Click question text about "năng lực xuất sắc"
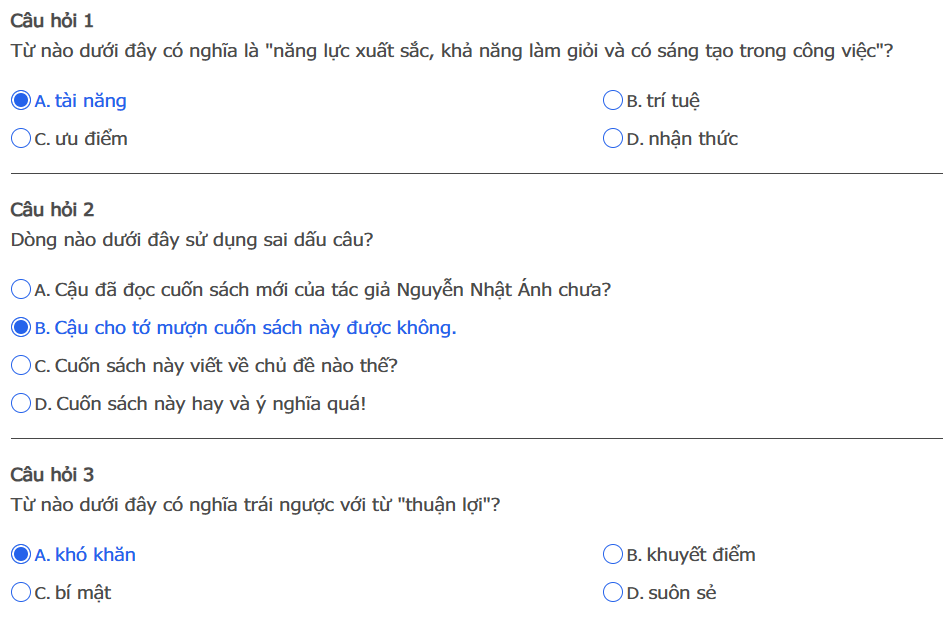The width and height of the screenshot is (943, 626). (x=450, y=51)
